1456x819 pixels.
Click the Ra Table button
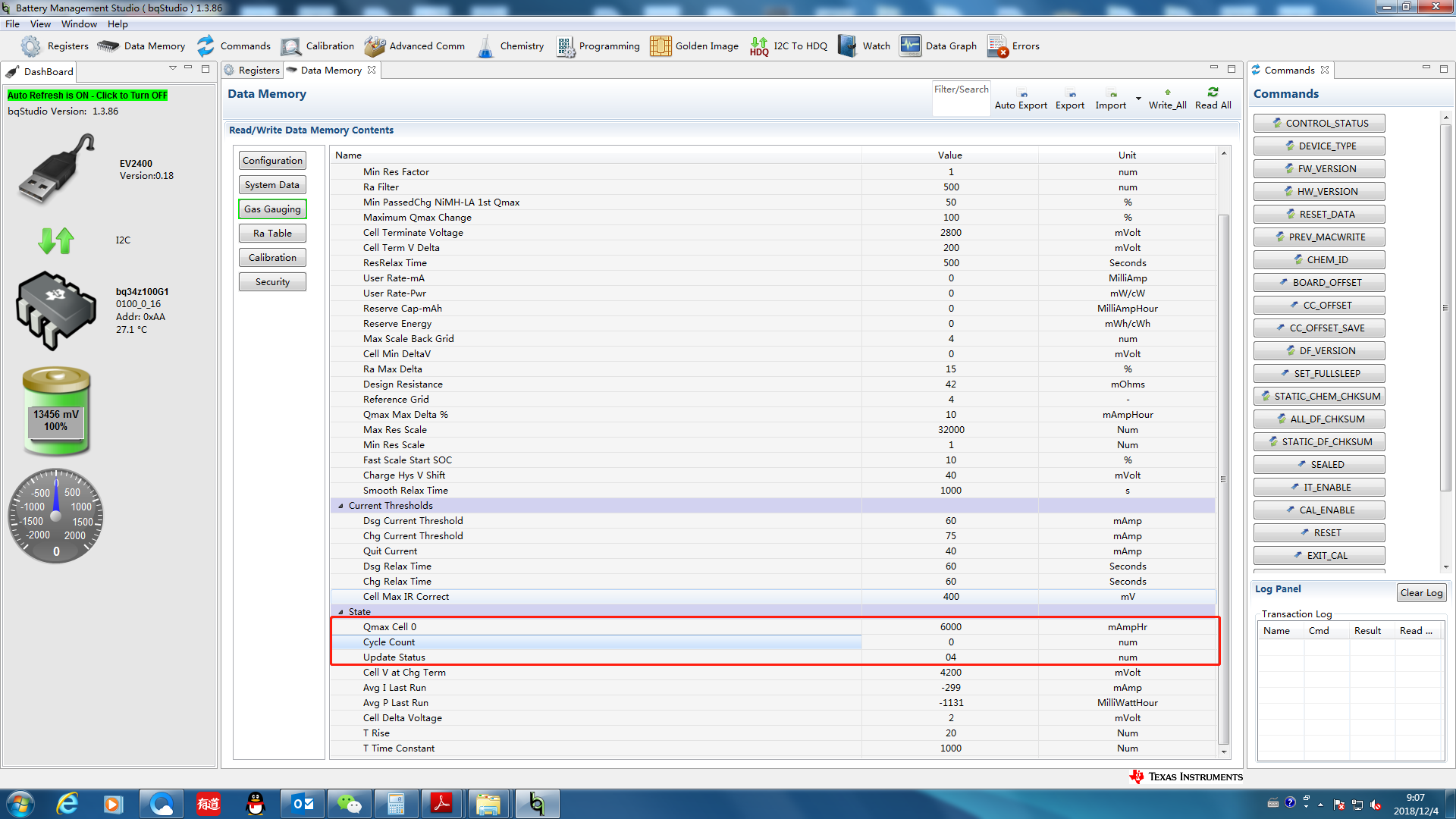tap(272, 234)
